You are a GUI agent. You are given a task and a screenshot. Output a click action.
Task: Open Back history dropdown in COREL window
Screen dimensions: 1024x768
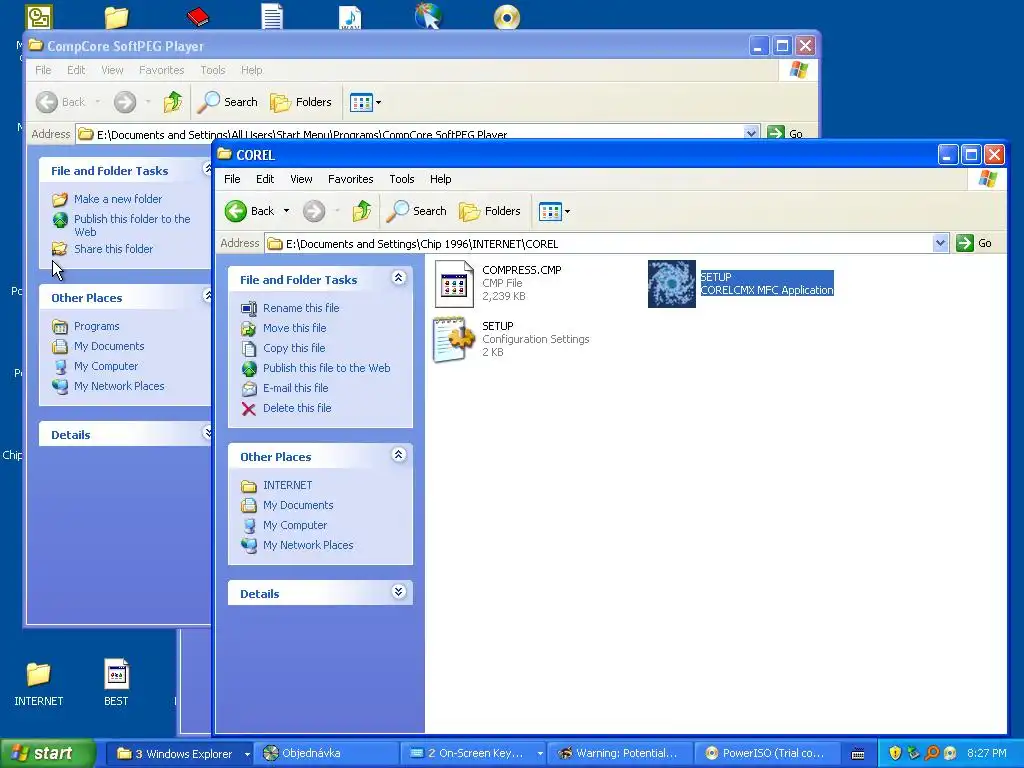(x=286, y=211)
